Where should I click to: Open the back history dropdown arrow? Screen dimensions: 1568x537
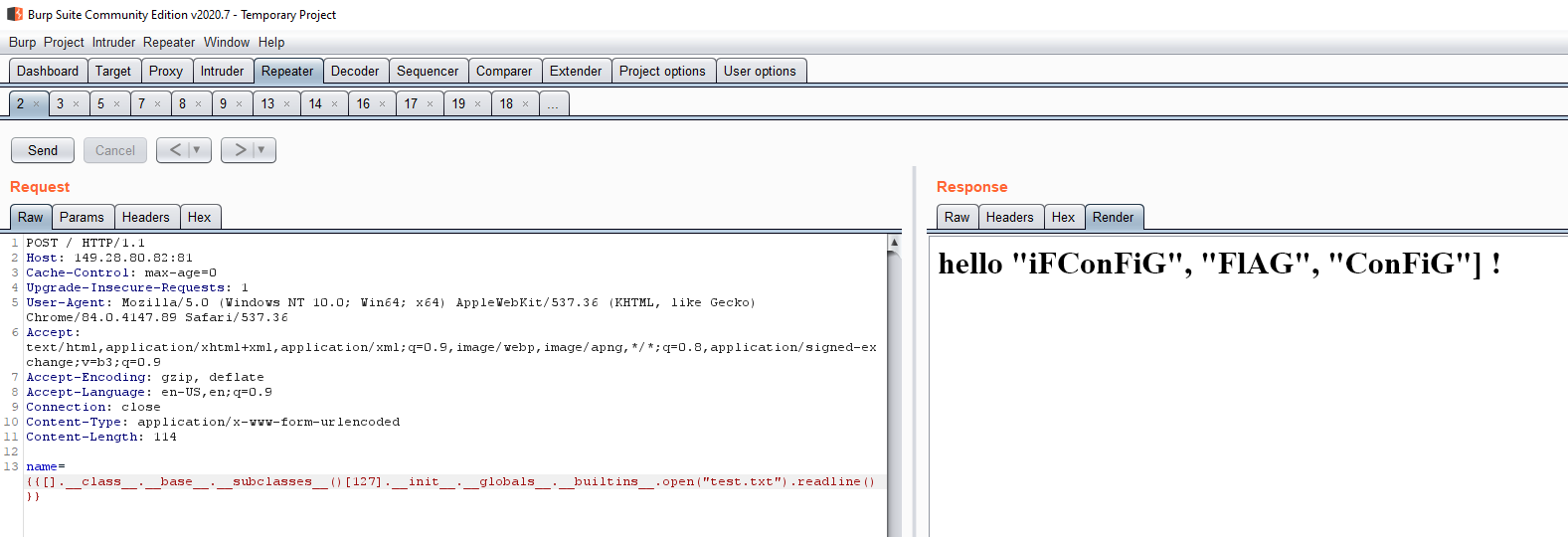point(197,150)
